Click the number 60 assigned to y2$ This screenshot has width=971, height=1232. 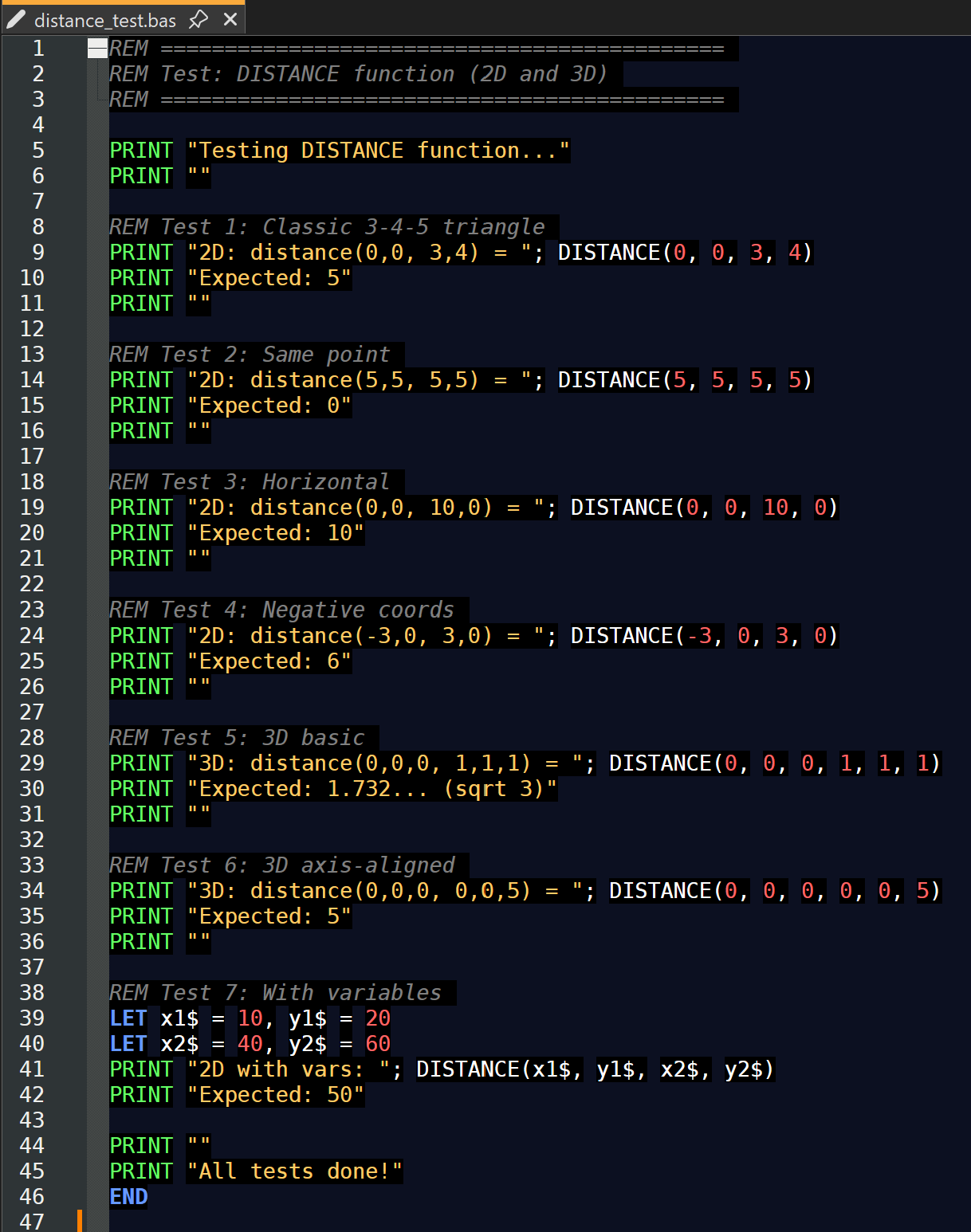tap(378, 1044)
